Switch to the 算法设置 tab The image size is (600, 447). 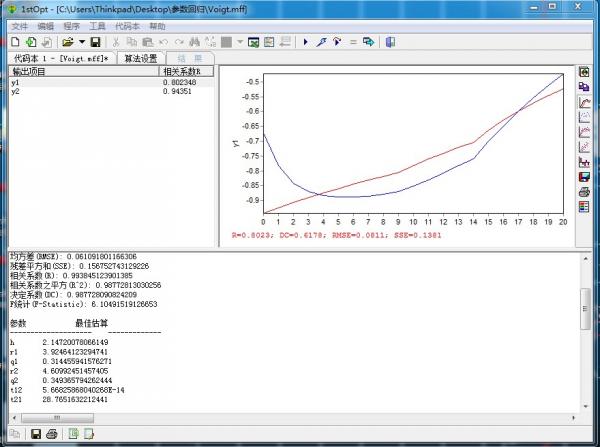[x=141, y=58]
